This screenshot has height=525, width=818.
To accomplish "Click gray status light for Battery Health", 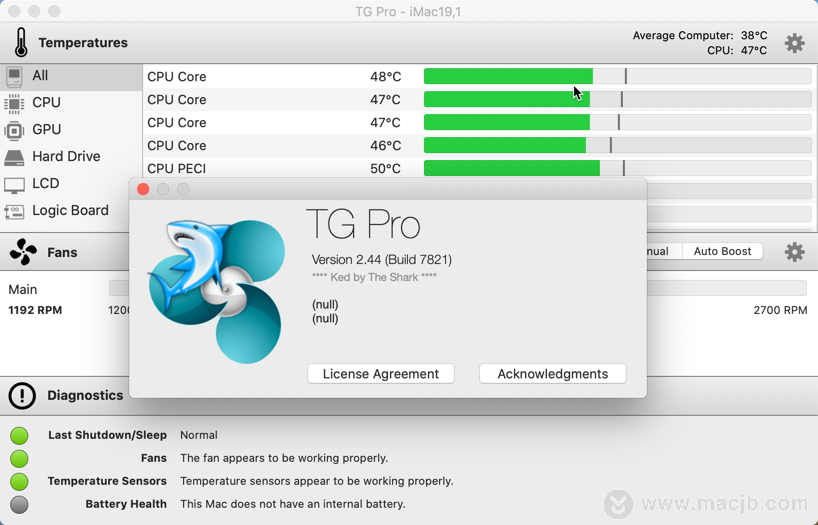I will click(x=19, y=504).
